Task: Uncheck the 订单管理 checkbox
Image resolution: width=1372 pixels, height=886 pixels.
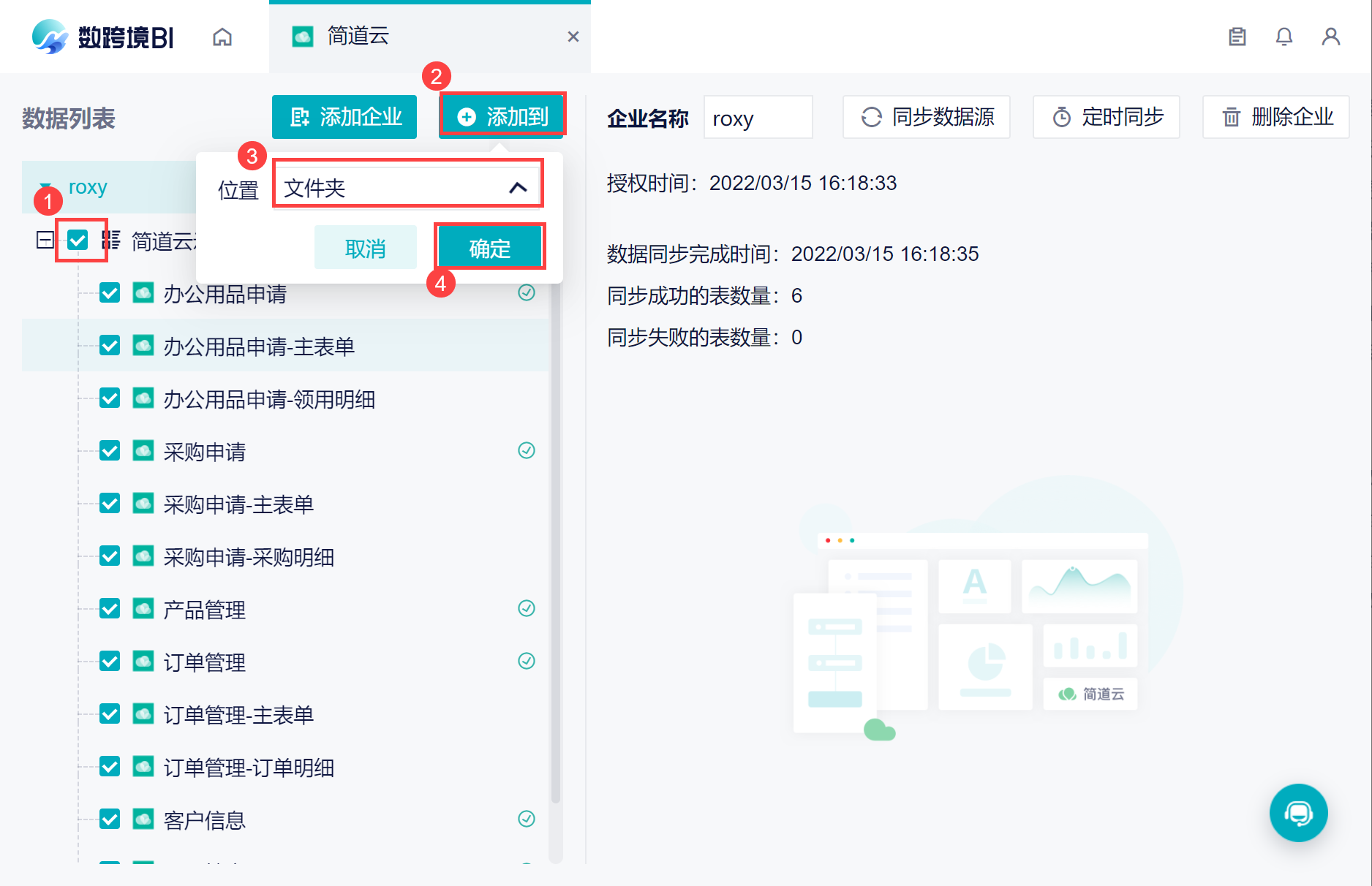Action: click(110, 662)
